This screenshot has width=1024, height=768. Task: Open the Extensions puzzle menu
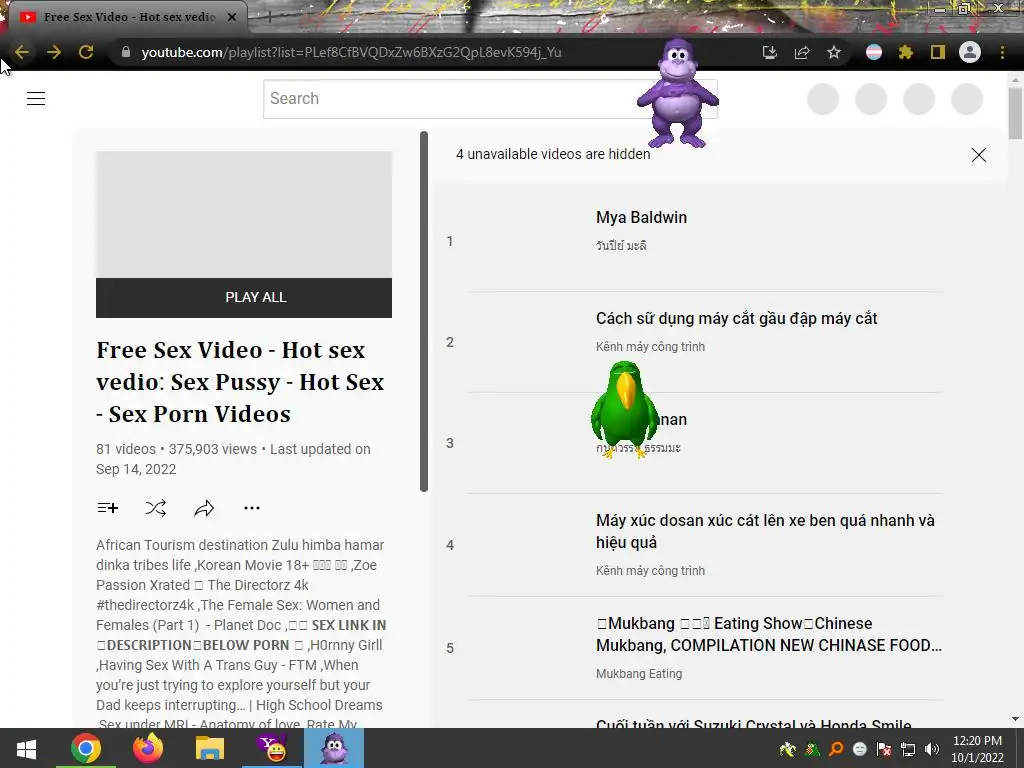[x=906, y=52]
